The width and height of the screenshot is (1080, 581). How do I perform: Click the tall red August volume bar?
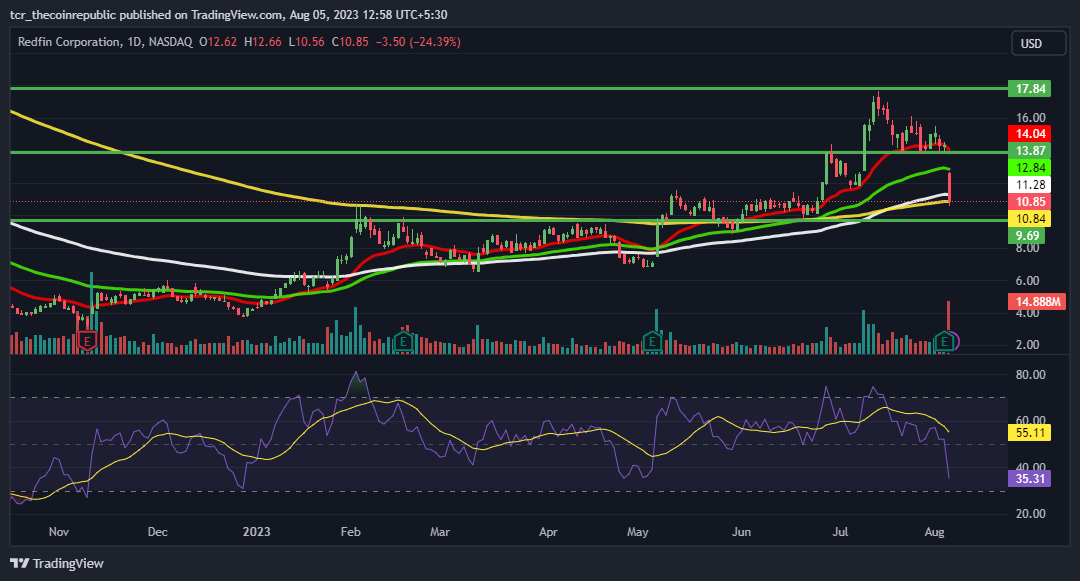948,317
